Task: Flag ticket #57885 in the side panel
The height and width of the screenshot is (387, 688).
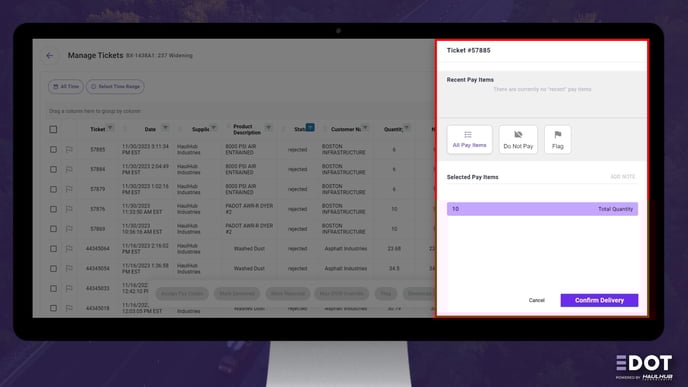Action: tap(557, 140)
